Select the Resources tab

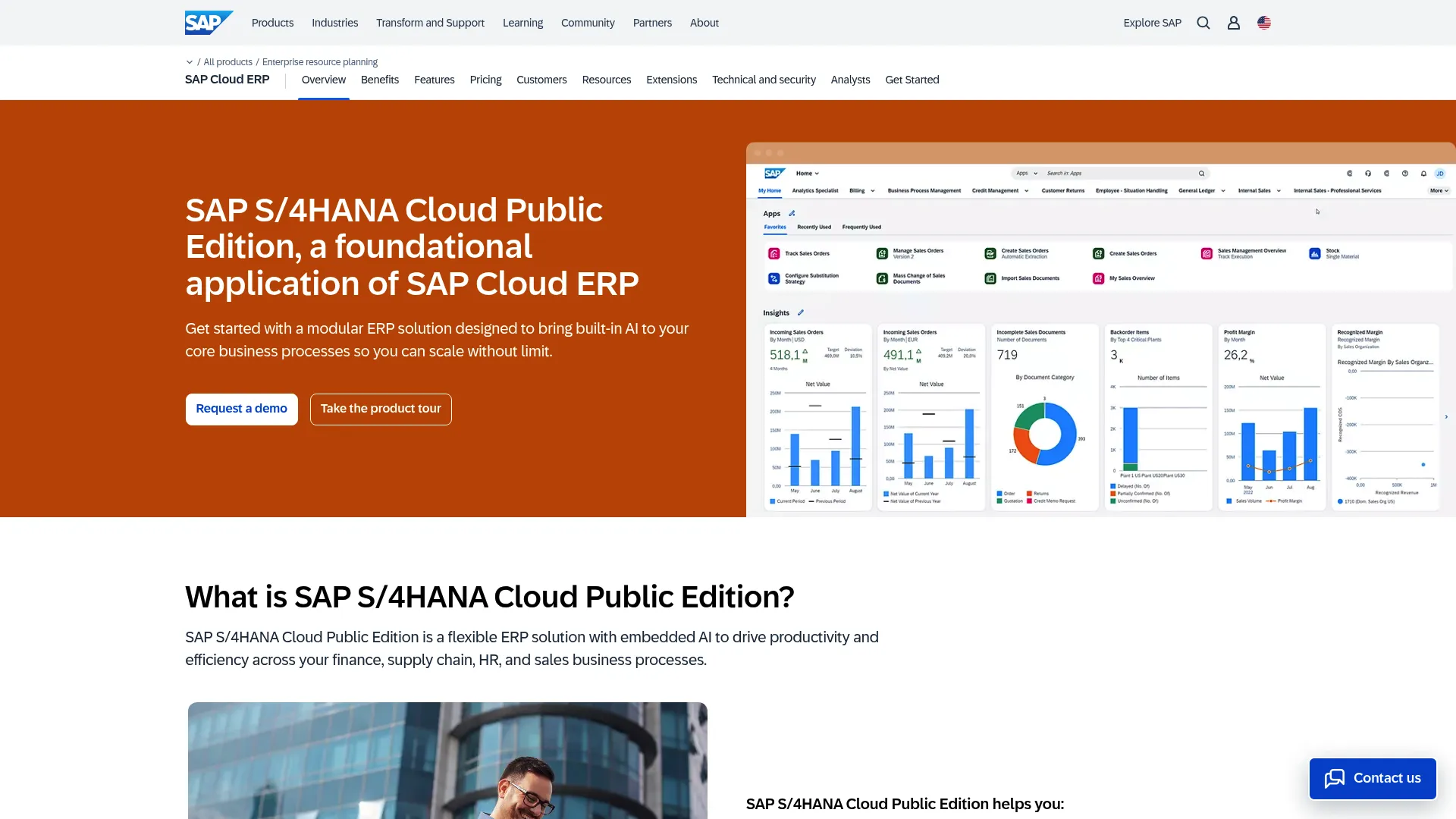pyautogui.click(x=606, y=80)
